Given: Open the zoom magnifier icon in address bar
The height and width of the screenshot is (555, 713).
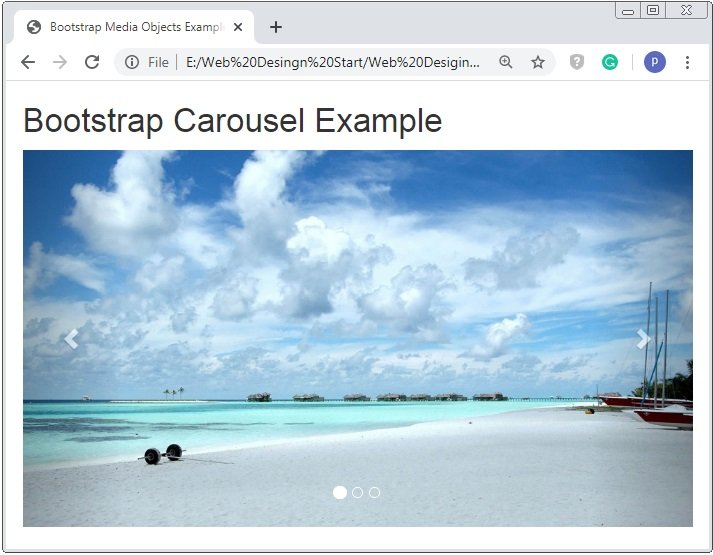Looking at the screenshot, I should tap(506, 62).
